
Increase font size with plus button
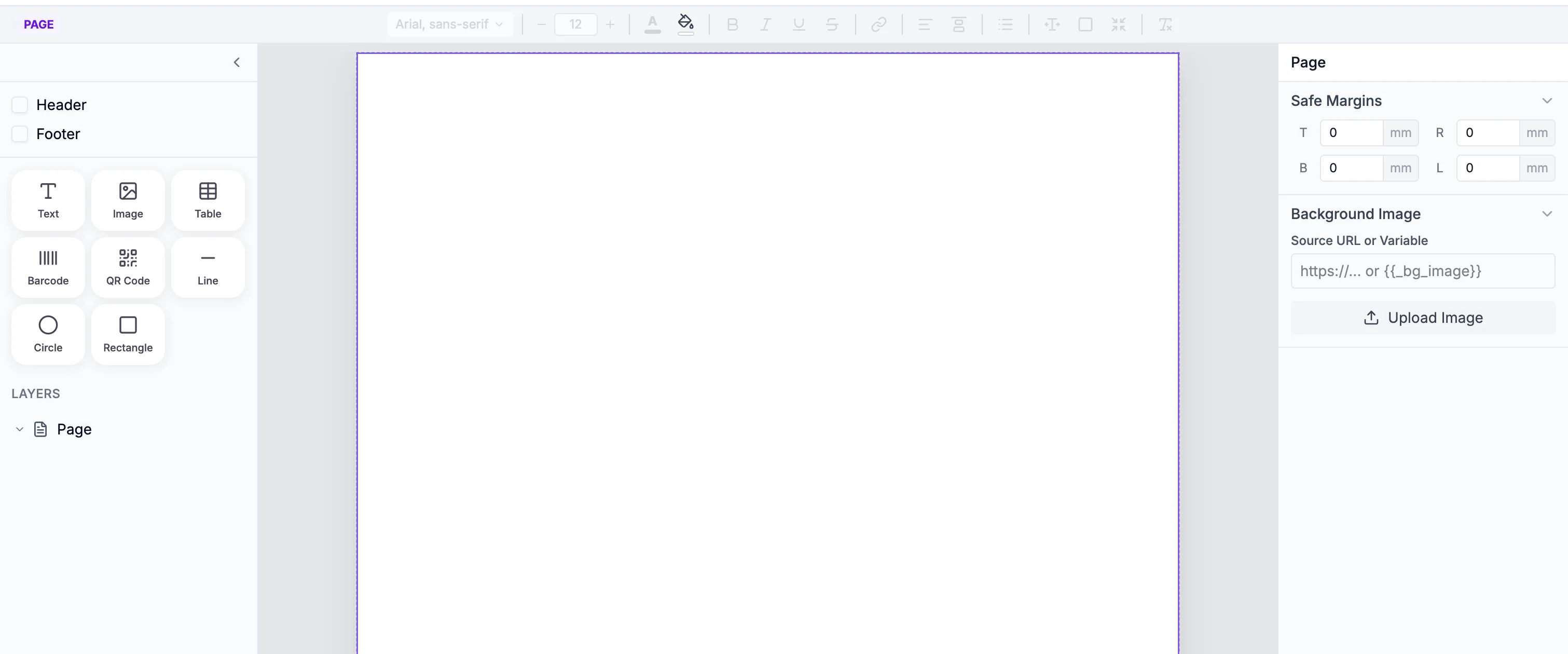(x=610, y=24)
